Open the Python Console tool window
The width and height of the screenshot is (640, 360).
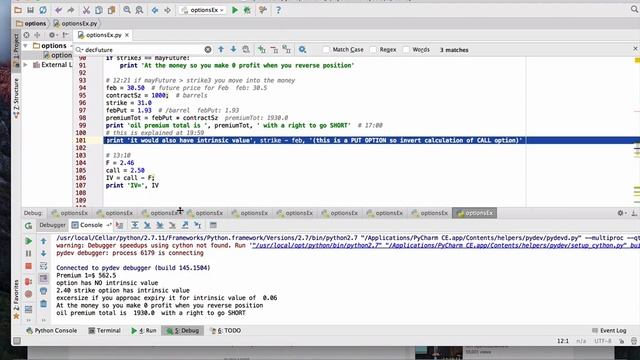point(51,330)
